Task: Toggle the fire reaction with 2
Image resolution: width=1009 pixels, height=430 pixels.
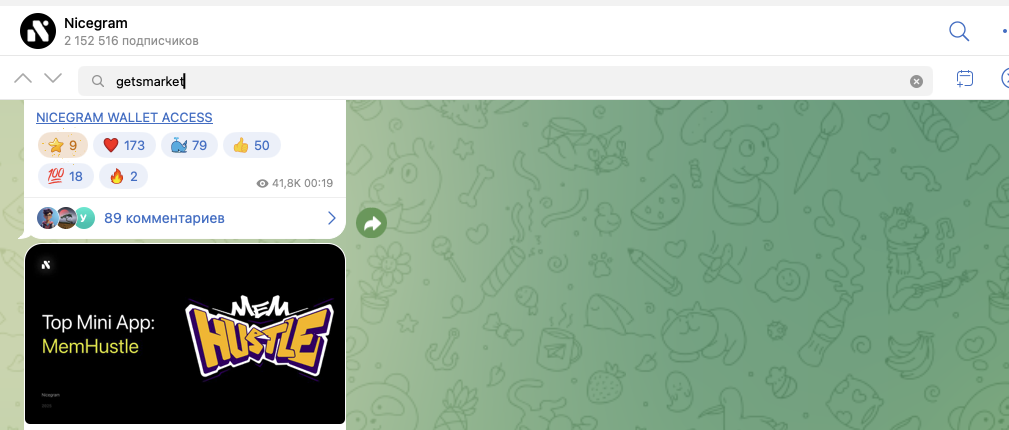Action: coord(124,176)
